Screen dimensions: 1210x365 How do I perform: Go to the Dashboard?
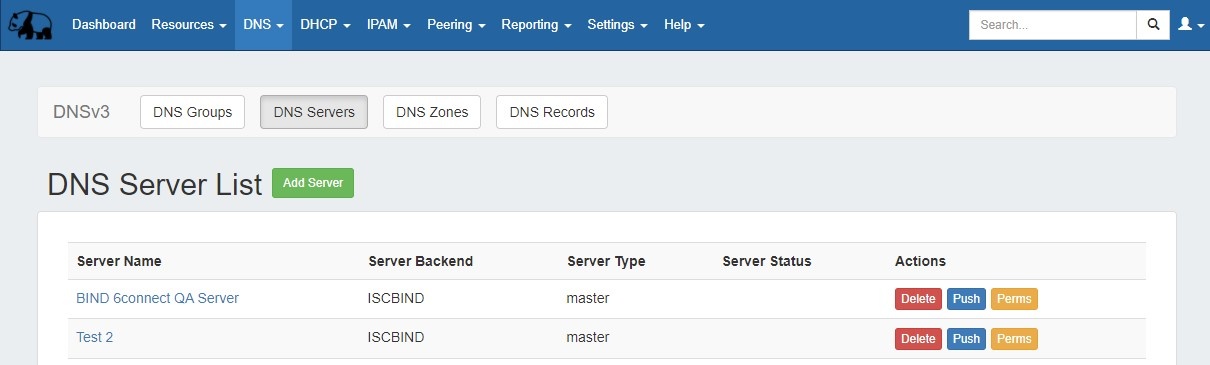point(104,25)
